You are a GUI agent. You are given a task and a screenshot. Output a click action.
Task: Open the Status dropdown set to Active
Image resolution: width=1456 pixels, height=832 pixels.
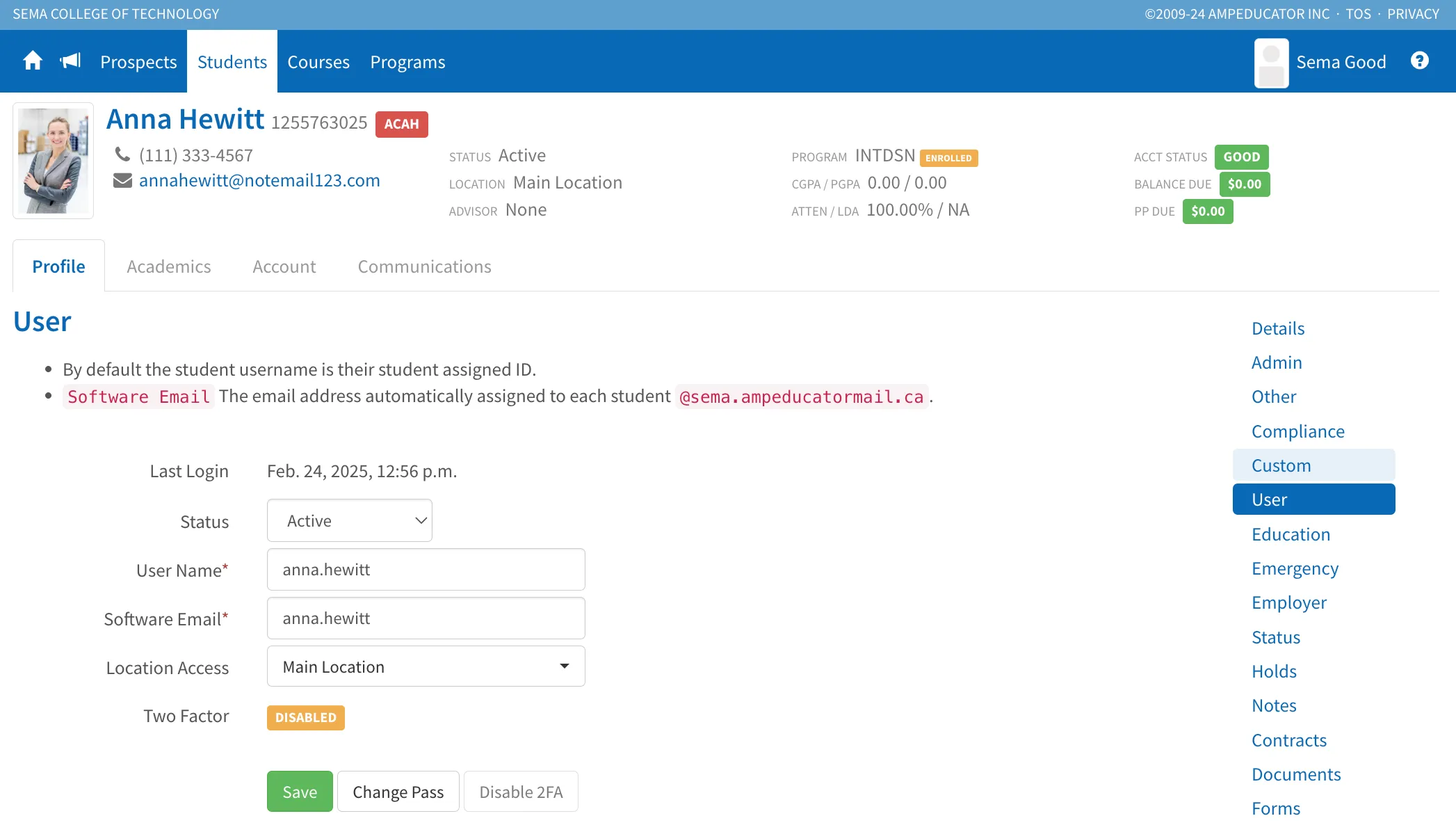[x=350, y=520]
